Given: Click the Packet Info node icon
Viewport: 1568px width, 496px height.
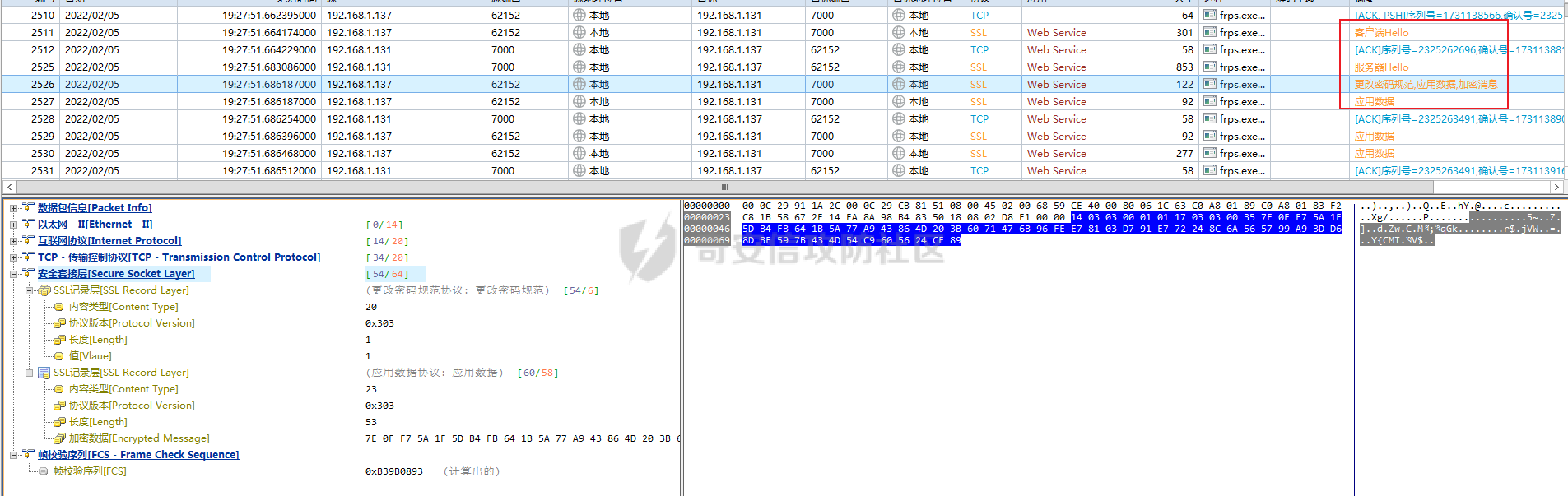Looking at the screenshot, I should 28,207.
